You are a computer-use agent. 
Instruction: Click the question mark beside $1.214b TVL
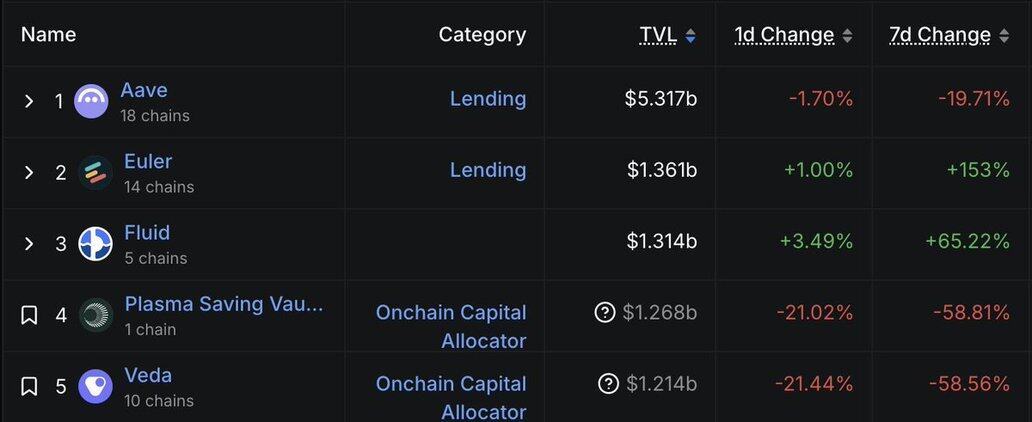tap(608, 384)
